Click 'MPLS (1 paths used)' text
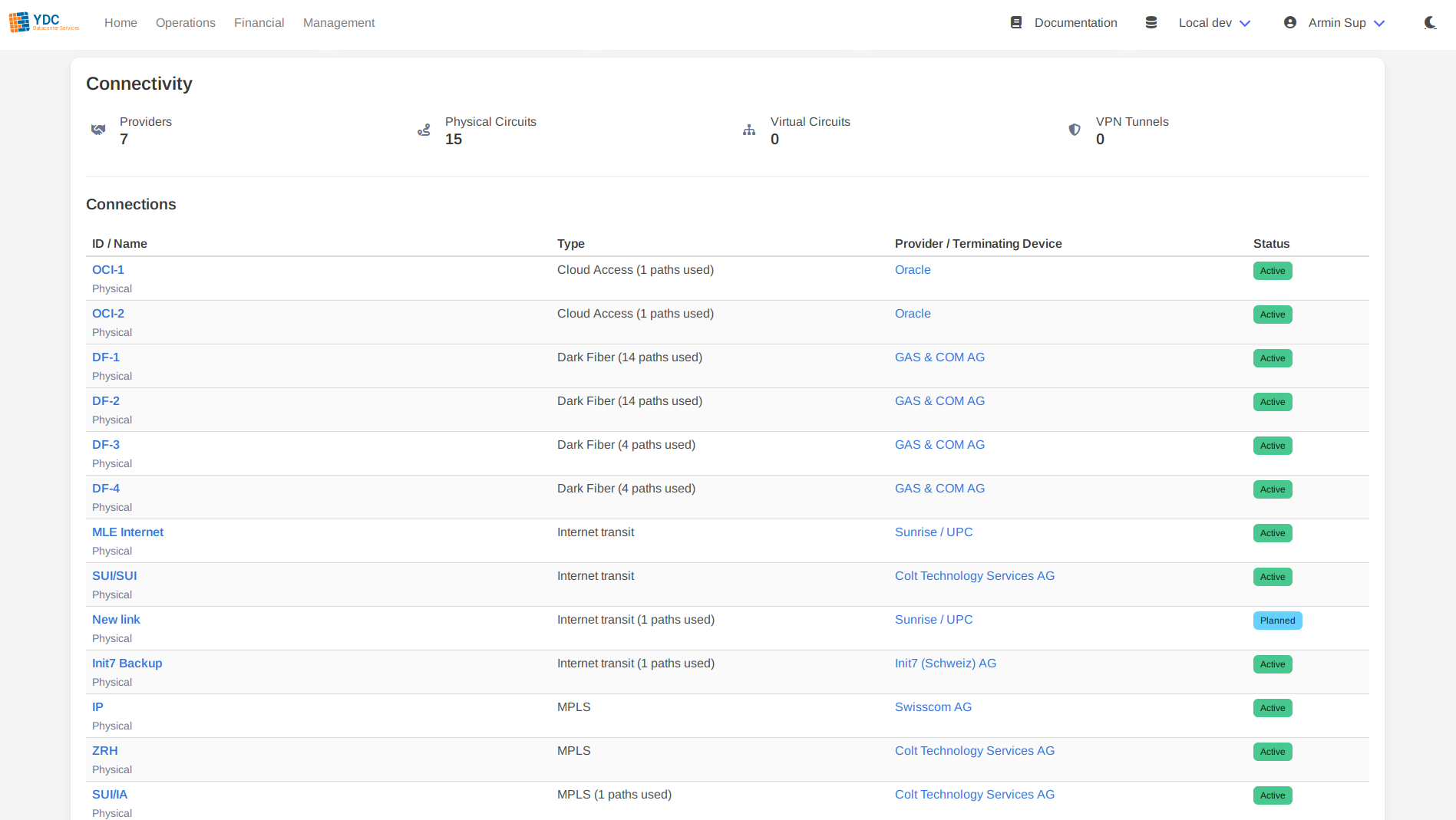This screenshot has width=1456, height=820. pos(614,795)
